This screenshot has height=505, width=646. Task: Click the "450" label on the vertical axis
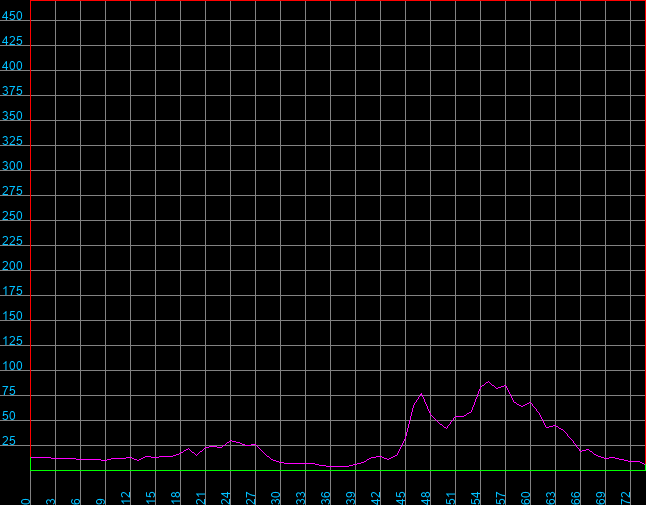click(x=12, y=16)
